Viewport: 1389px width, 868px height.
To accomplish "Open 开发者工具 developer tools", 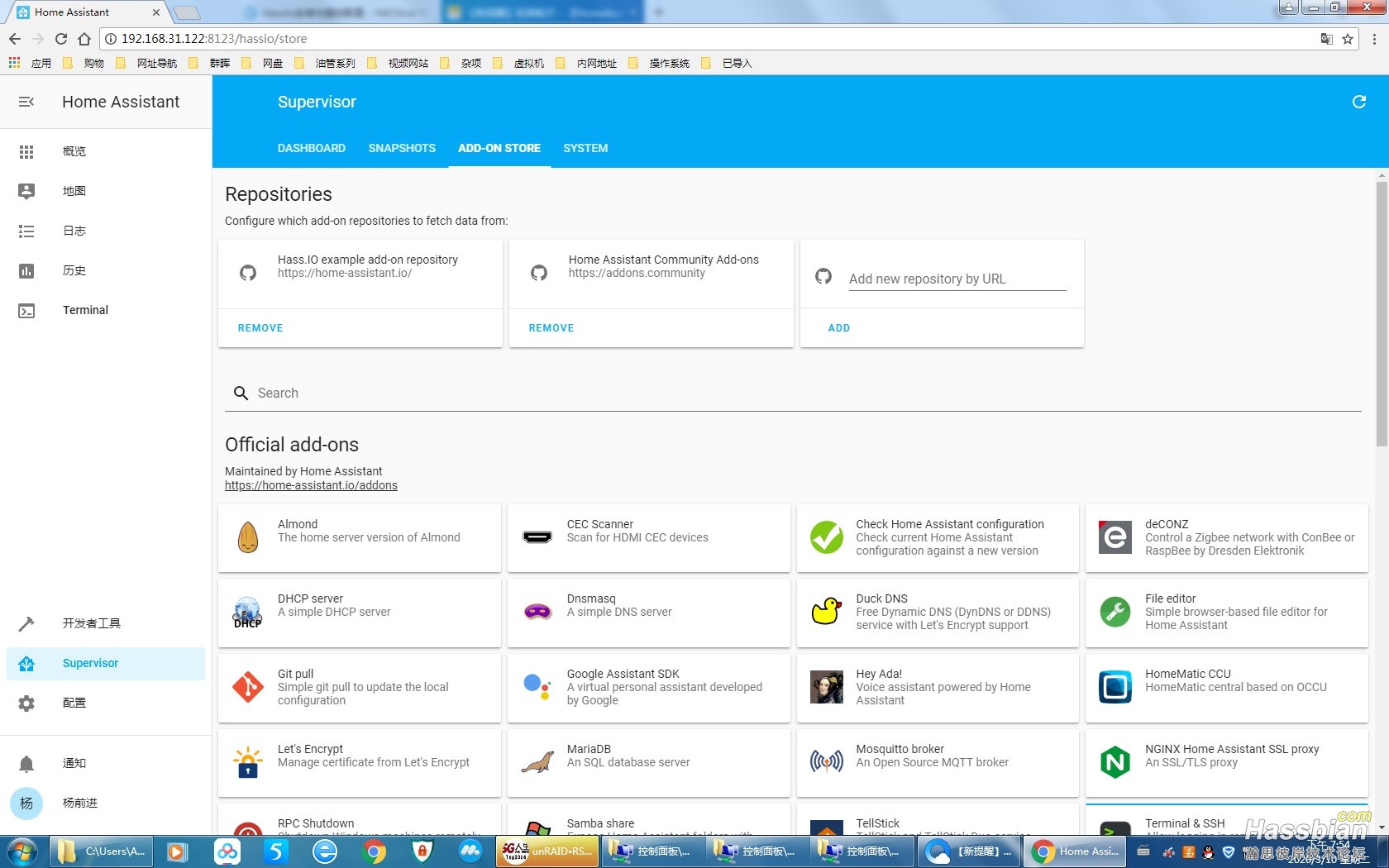I will pos(106,623).
